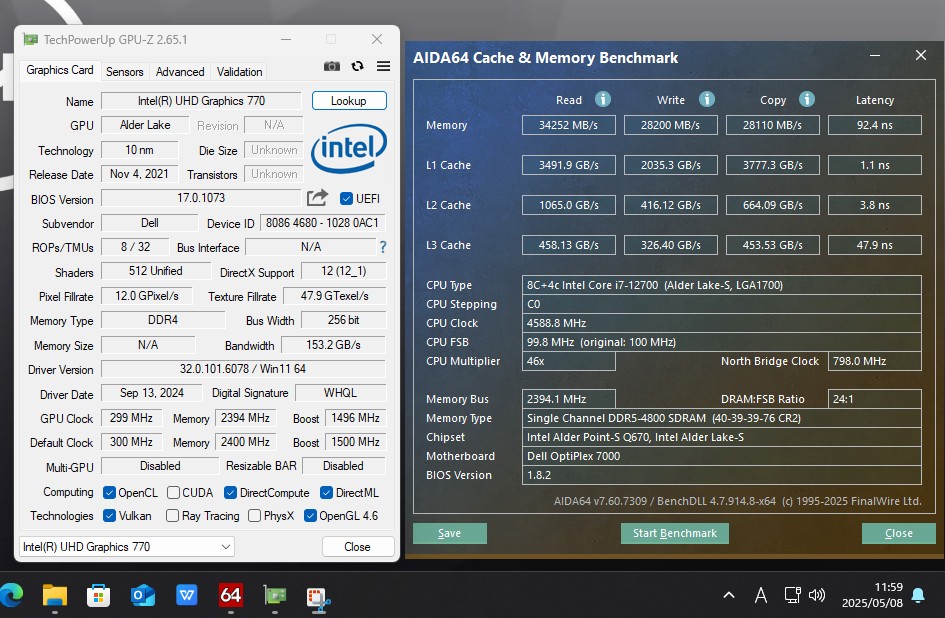Screen dimensions: 945x618
Task: Click the Bus Interface question mark help
Action: (x=383, y=247)
